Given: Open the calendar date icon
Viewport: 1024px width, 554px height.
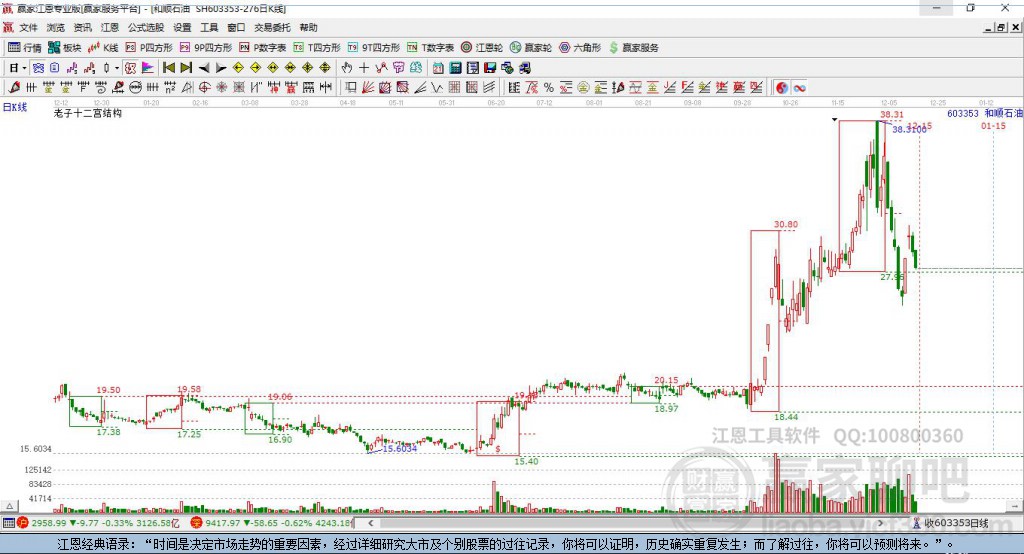Looking at the screenshot, I should (x=438, y=68).
